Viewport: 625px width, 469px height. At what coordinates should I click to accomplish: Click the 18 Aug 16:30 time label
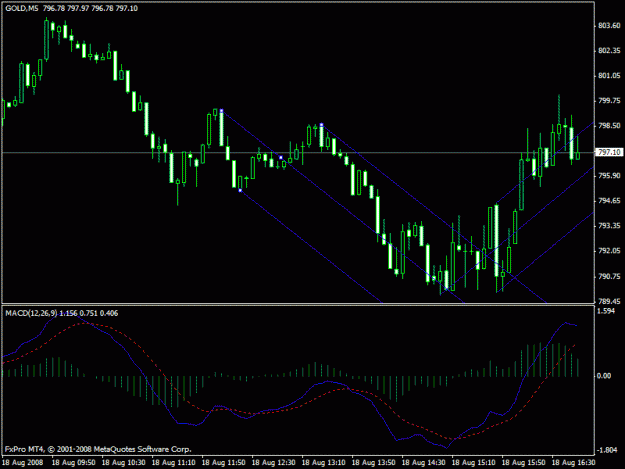(x=573, y=463)
